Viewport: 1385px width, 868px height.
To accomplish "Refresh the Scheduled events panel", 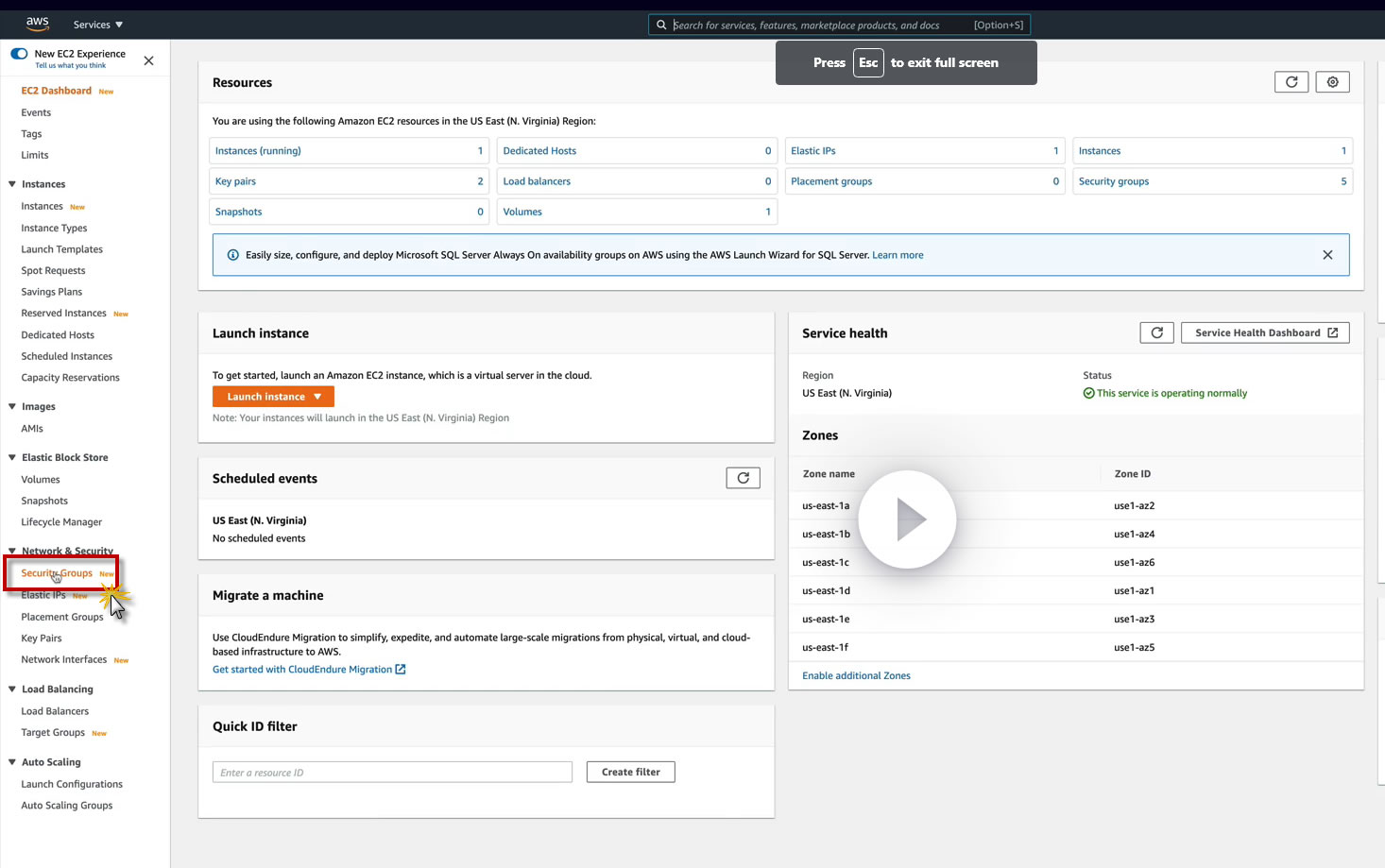I will 743,478.
